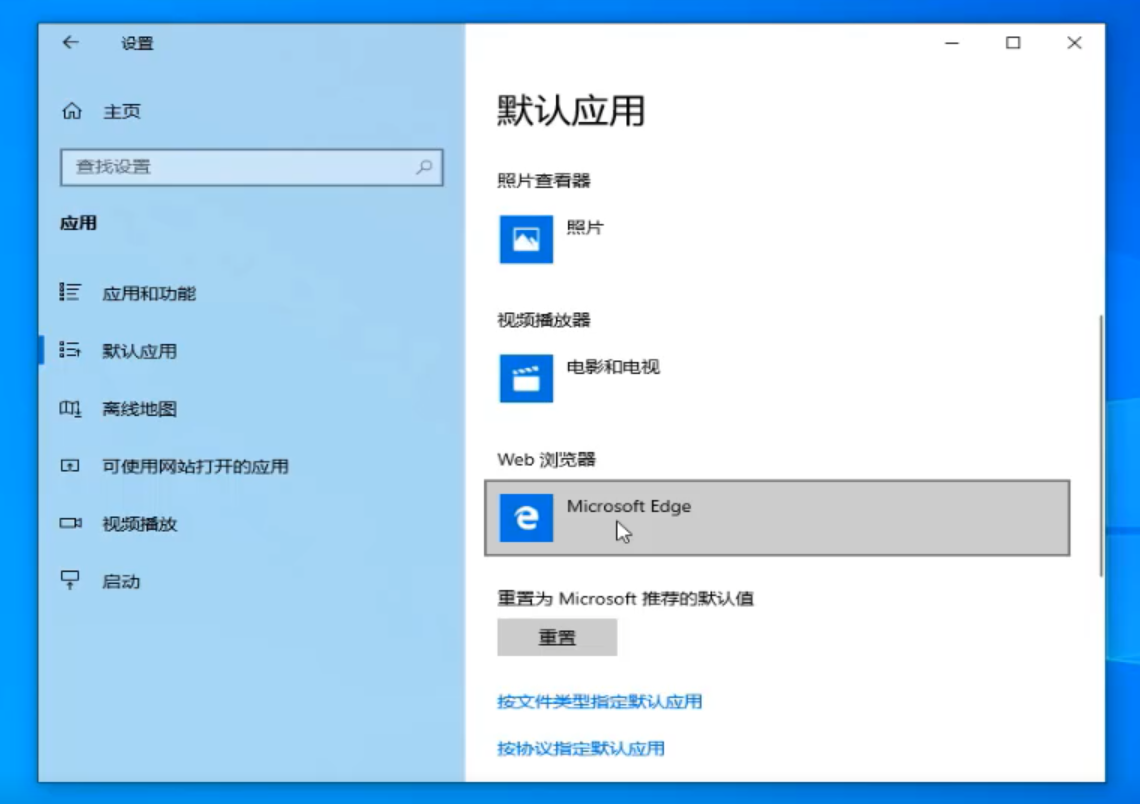Viewport: 1140px width, 804px height.
Task: Open 应用和功能 in the sidebar
Action: pyautogui.click(x=149, y=293)
